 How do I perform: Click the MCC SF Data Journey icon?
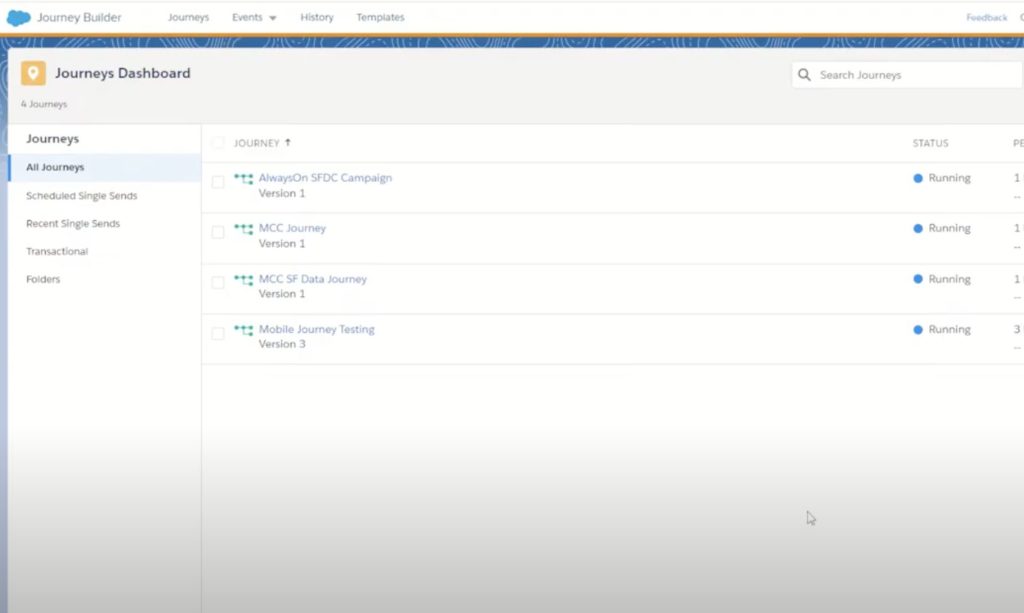243,280
